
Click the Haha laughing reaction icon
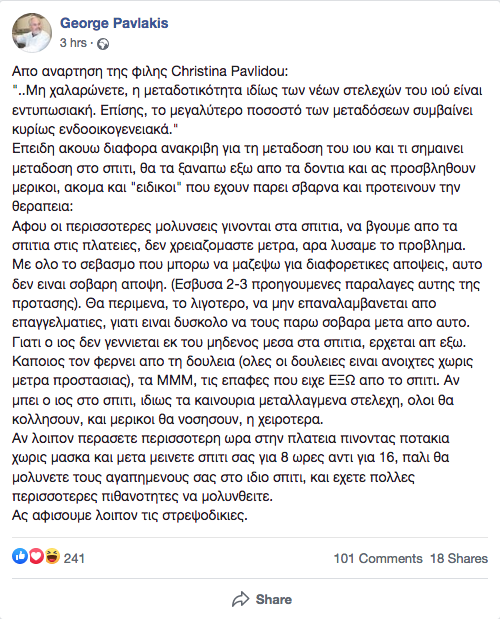click(52, 556)
